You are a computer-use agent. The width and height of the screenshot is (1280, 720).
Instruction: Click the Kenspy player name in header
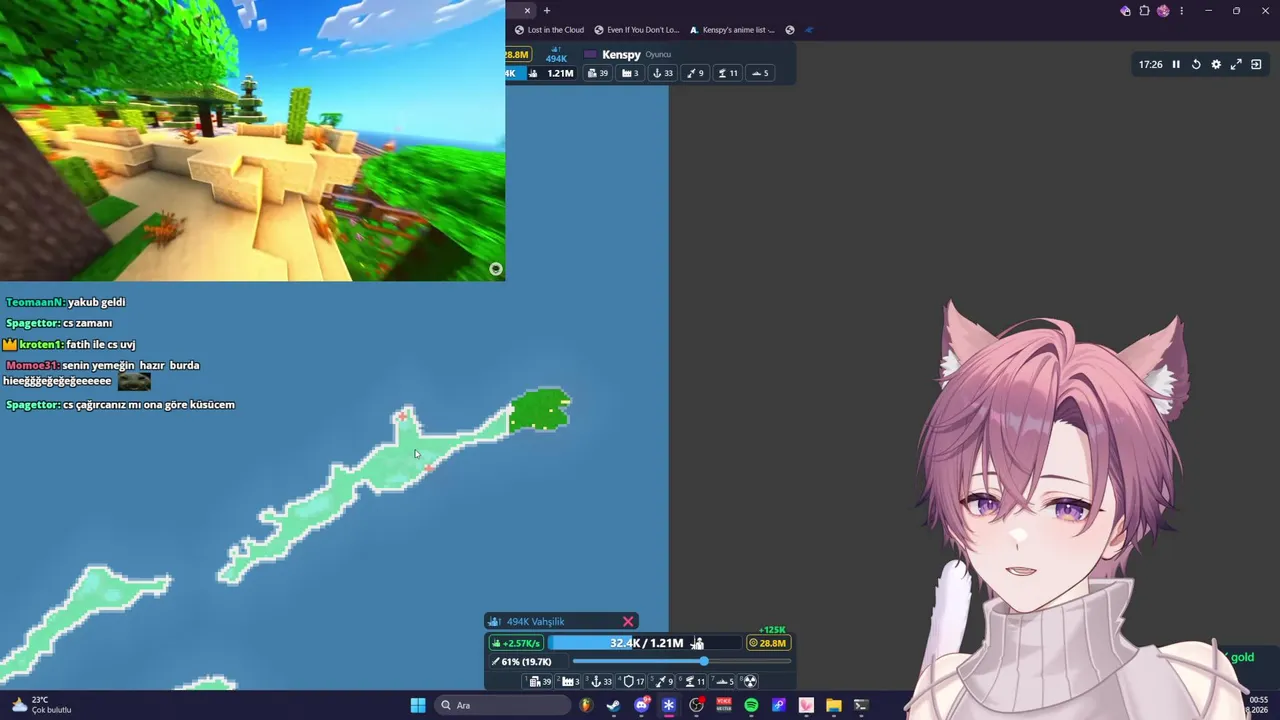pyautogui.click(x=621, y=55)
